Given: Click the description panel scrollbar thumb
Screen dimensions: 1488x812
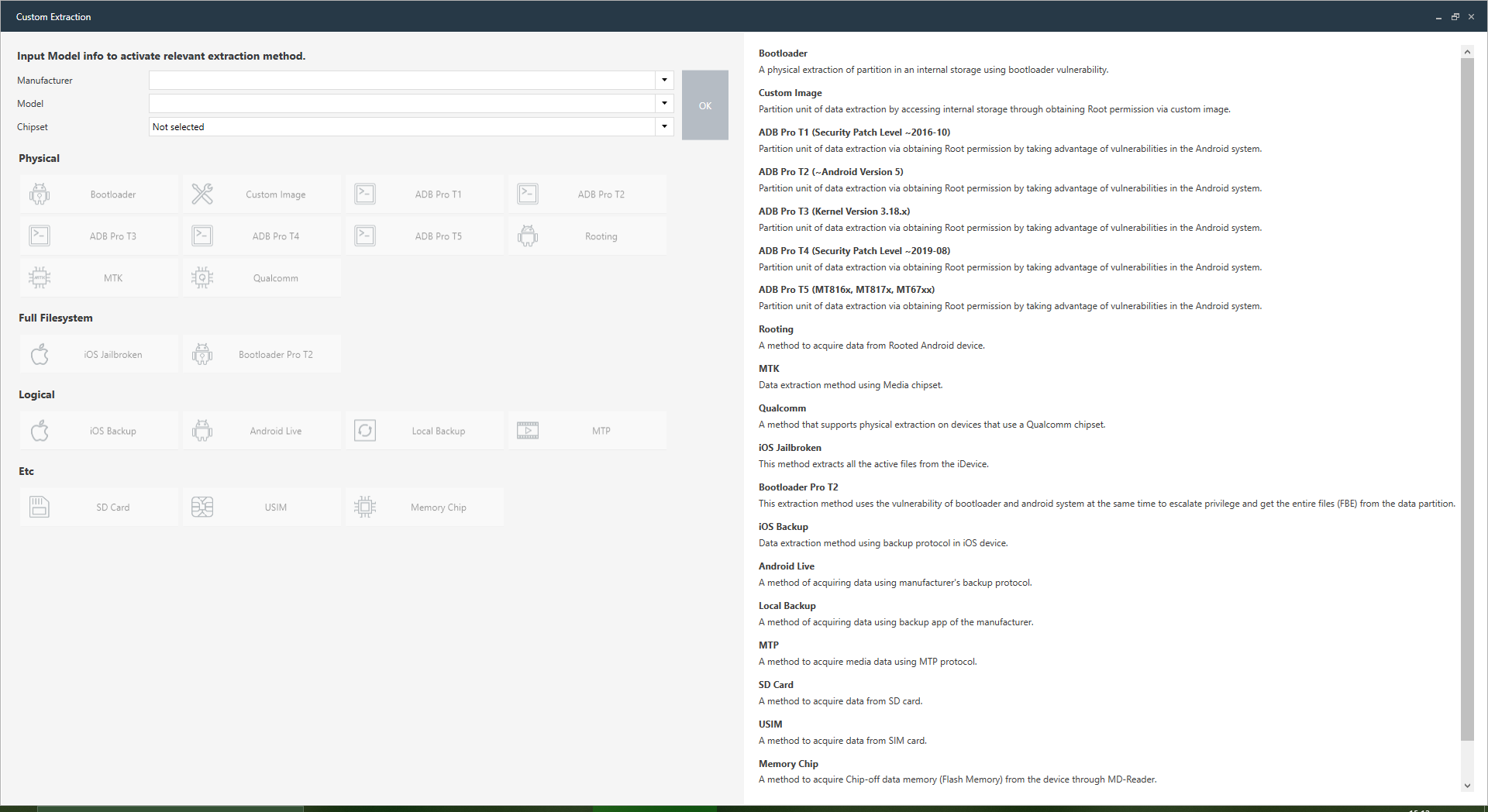Looking at the screenshot, I should coord(1467,399).
